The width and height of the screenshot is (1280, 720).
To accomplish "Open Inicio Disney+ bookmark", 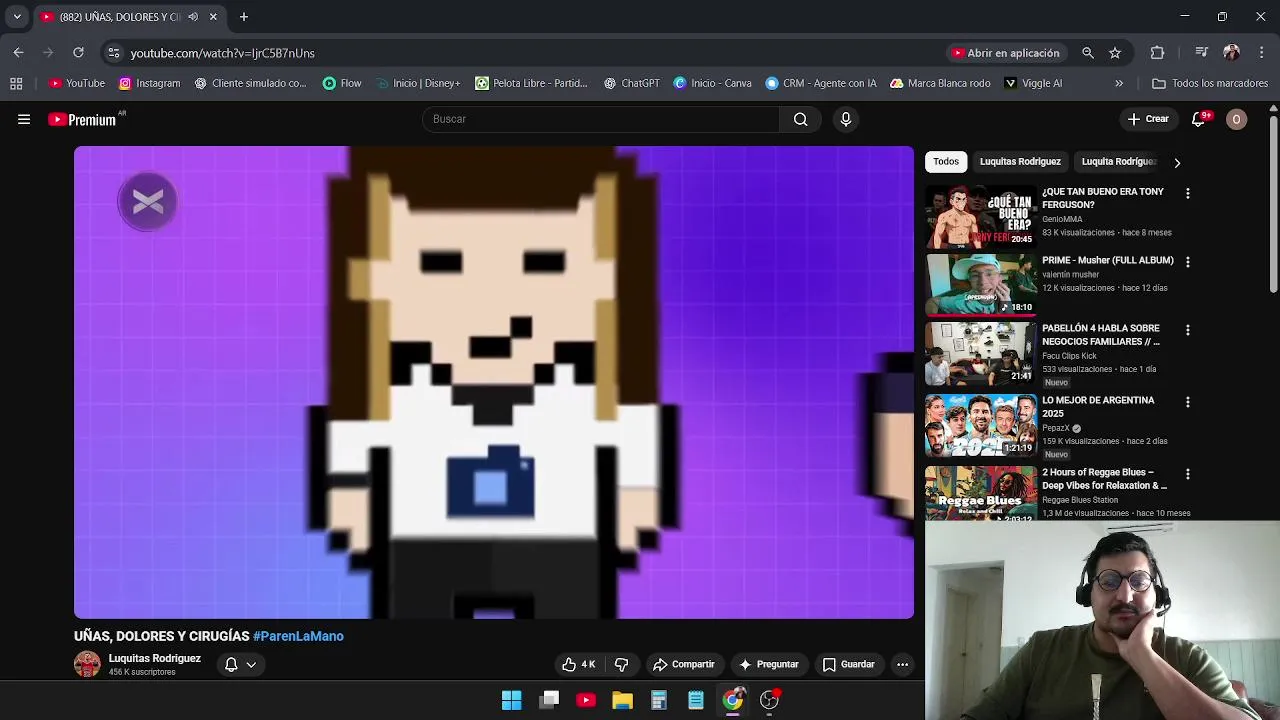I will pos(417,83).
